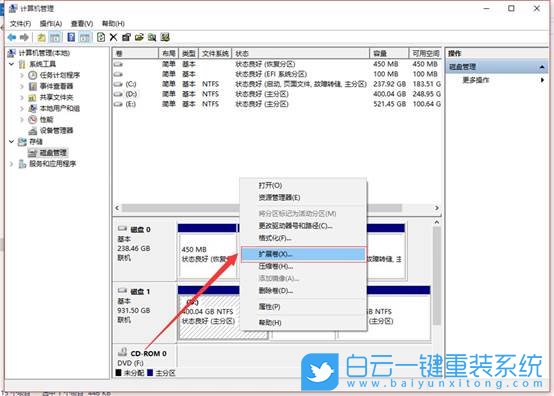Sort by the 布局 column header
554x396 pixels.
tap(169, 53)
